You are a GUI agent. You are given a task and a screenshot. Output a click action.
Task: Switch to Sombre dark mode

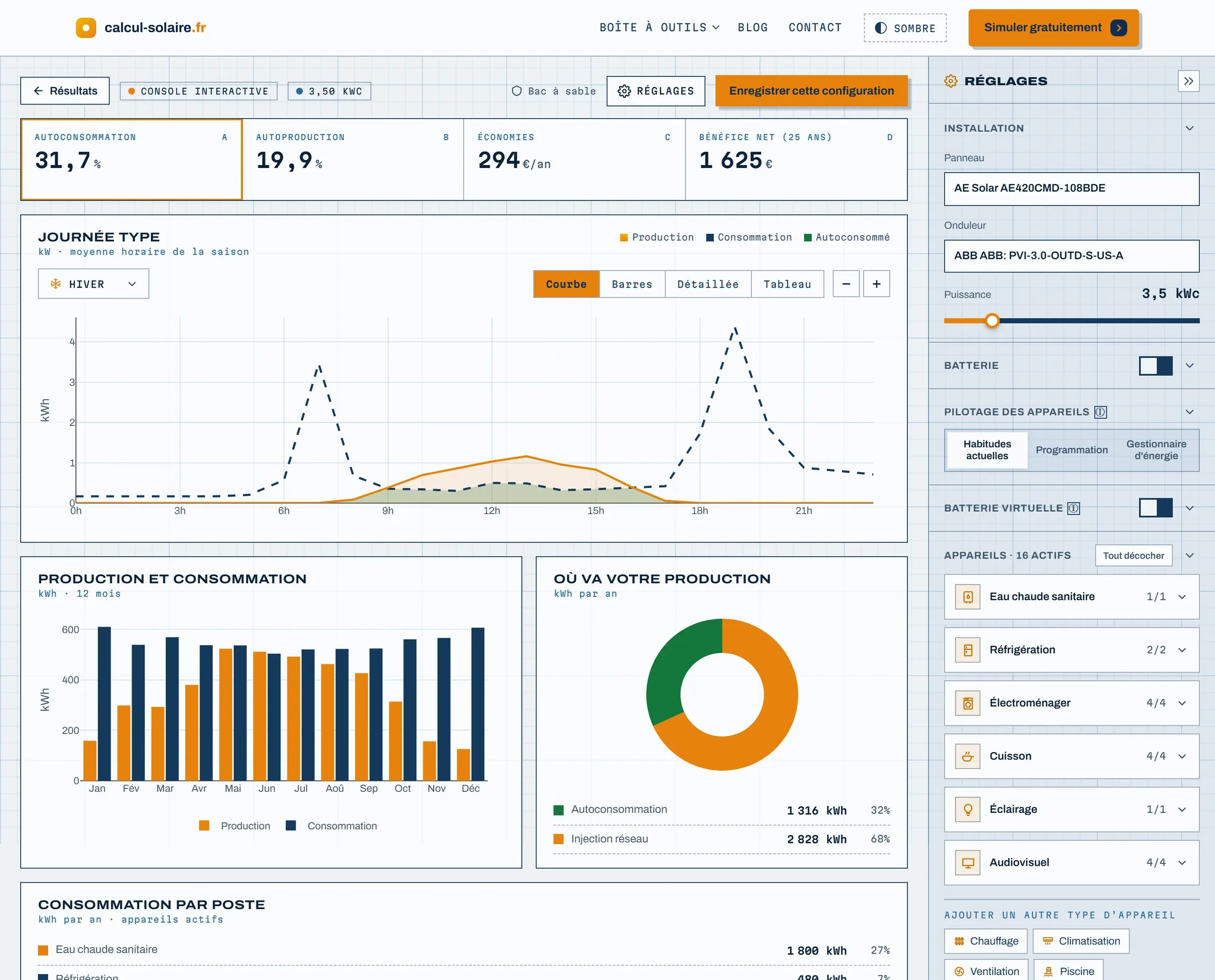click(904, 28)
